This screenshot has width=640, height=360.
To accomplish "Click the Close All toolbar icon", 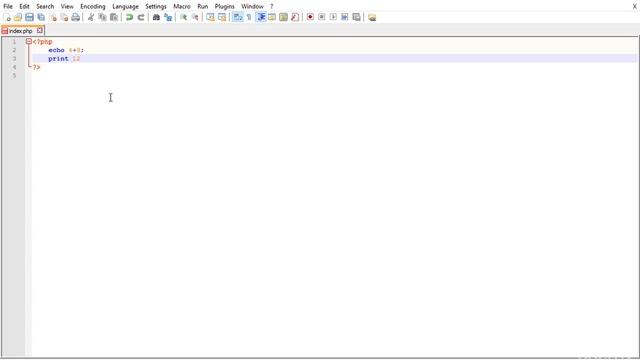I will point(64,17).
